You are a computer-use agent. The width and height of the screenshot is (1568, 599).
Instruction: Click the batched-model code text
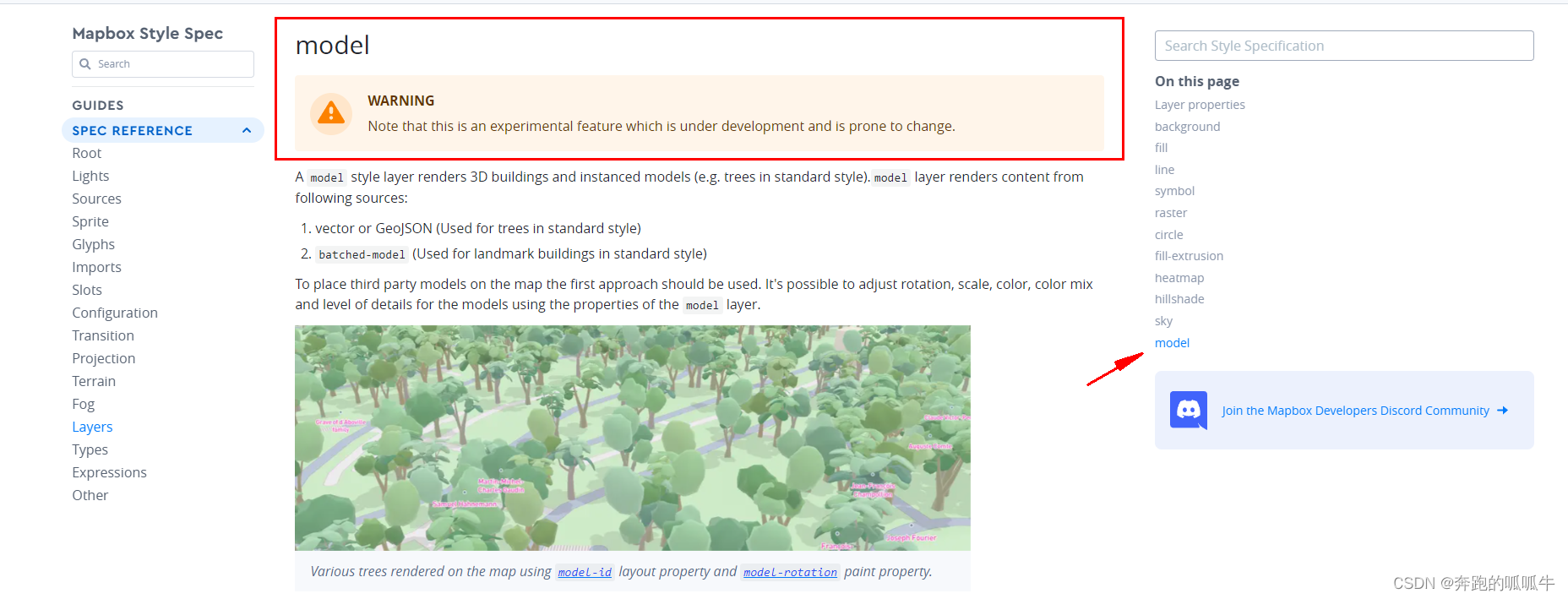pyautogui.click(x=362, y=254)
